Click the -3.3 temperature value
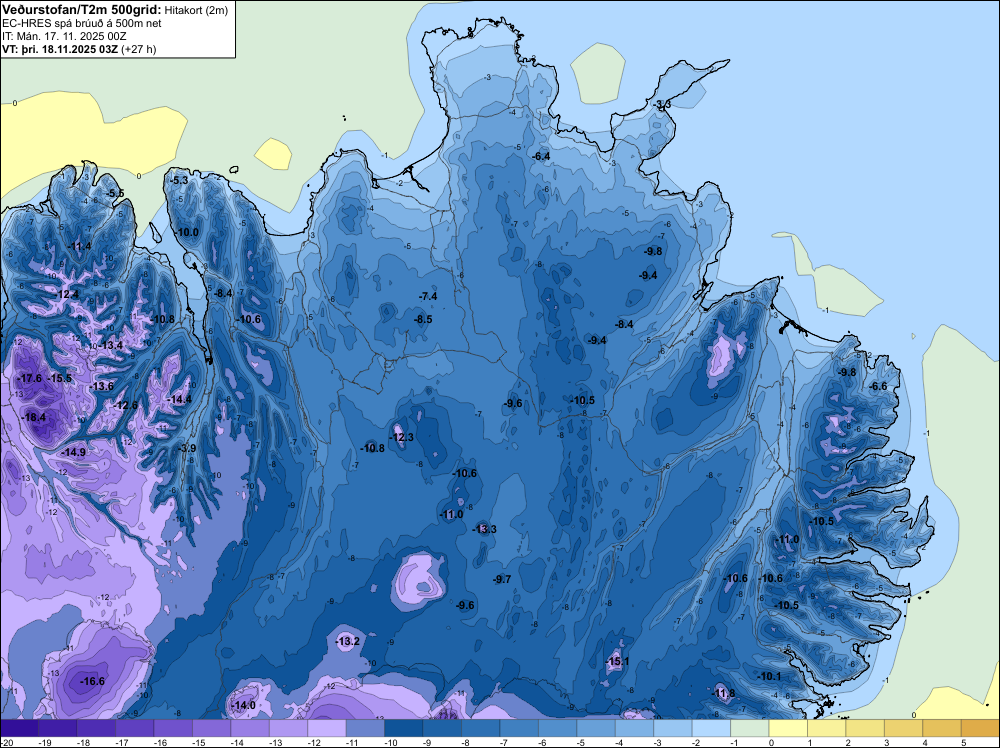Screen dimensions: 1000x748 [663, 105]
